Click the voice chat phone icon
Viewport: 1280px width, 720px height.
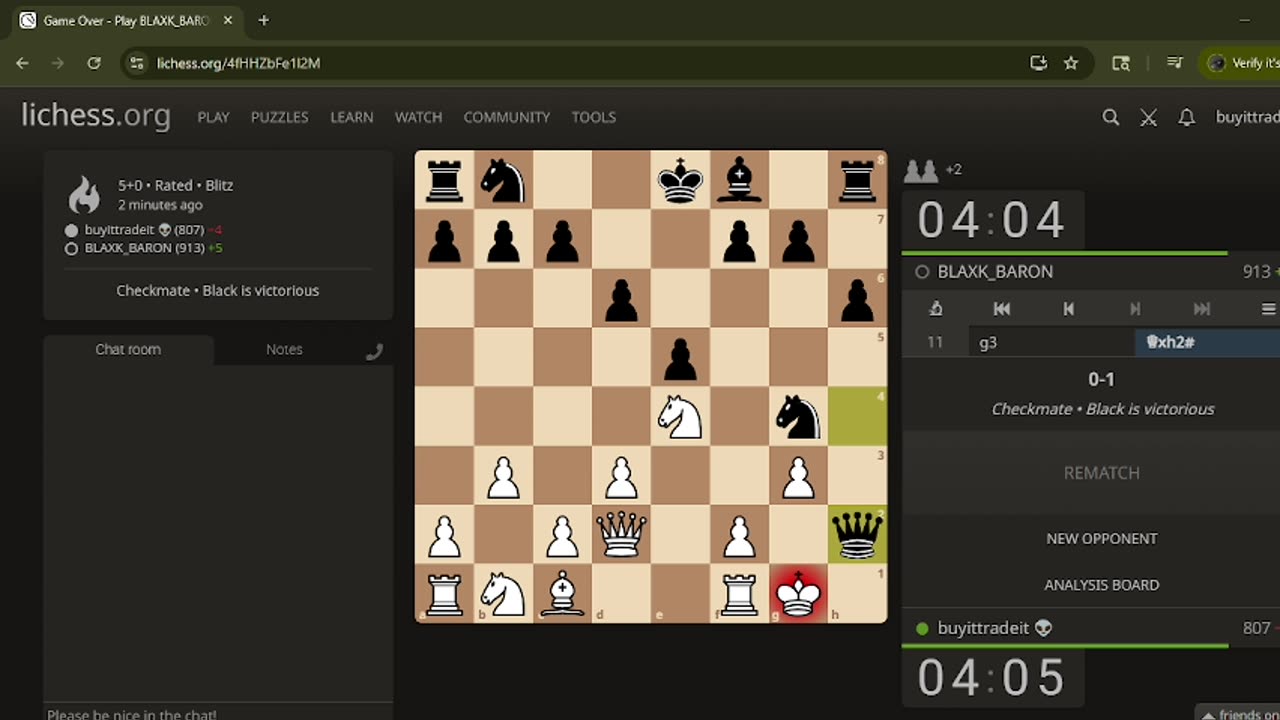pos(374,351)
